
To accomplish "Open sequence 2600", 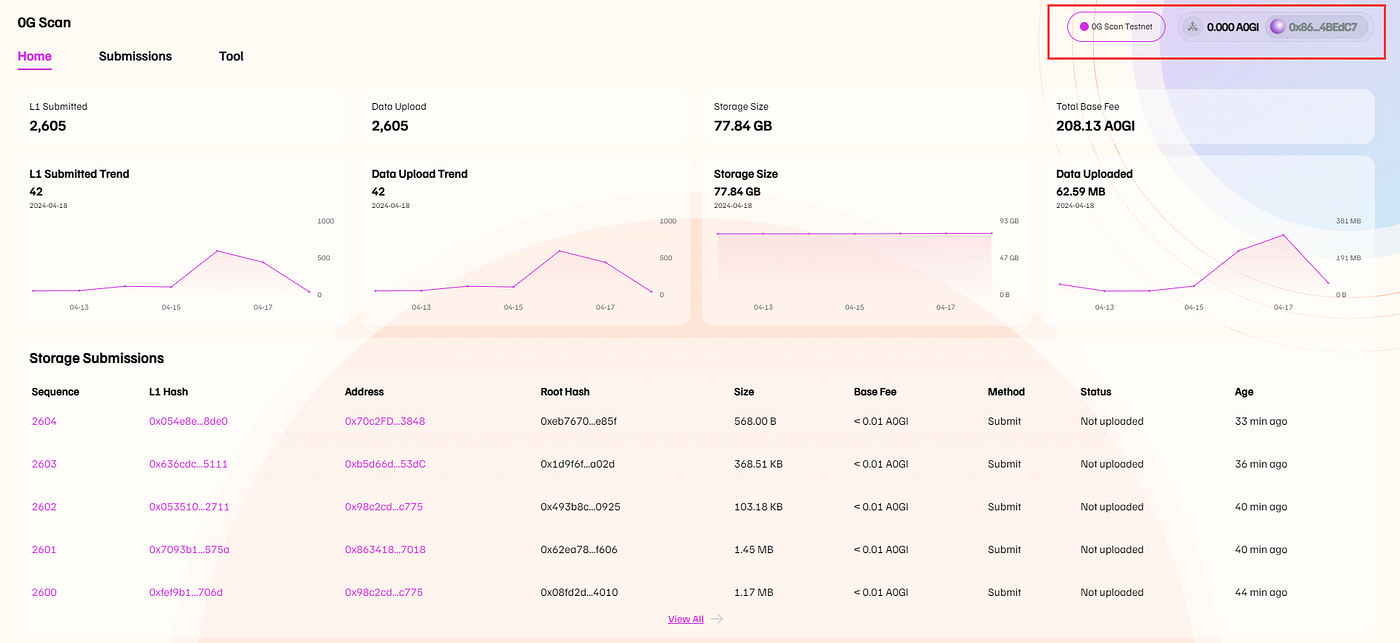I will pyautogui.click(x=44, y=592).
